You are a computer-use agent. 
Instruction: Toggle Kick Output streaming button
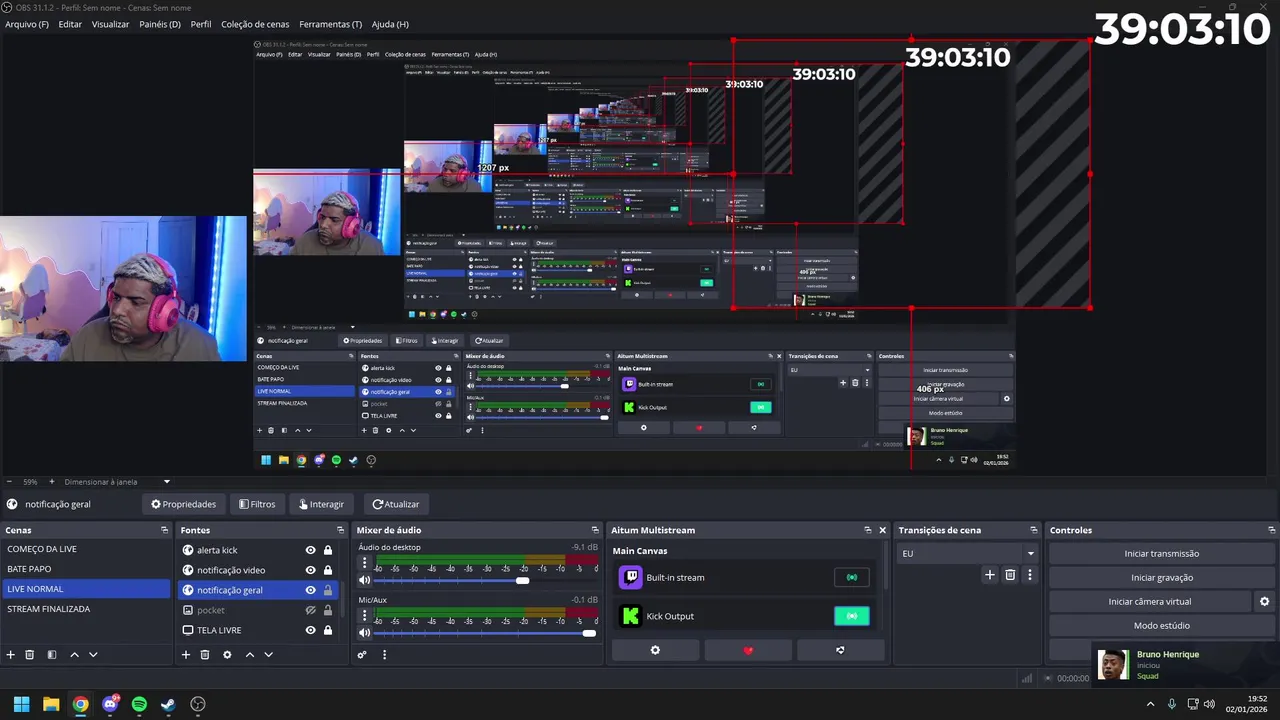click(x=851, y=616)
